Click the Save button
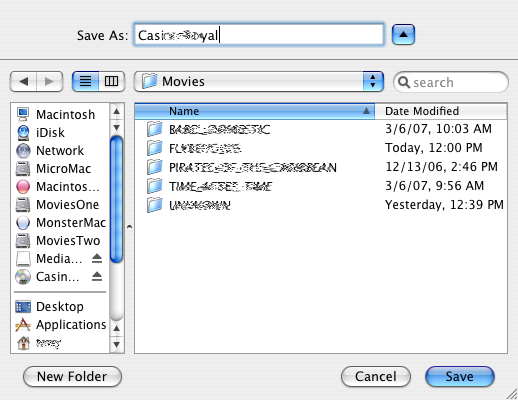The width and height of the screenshot is (518, 400). tap(460, 377)
